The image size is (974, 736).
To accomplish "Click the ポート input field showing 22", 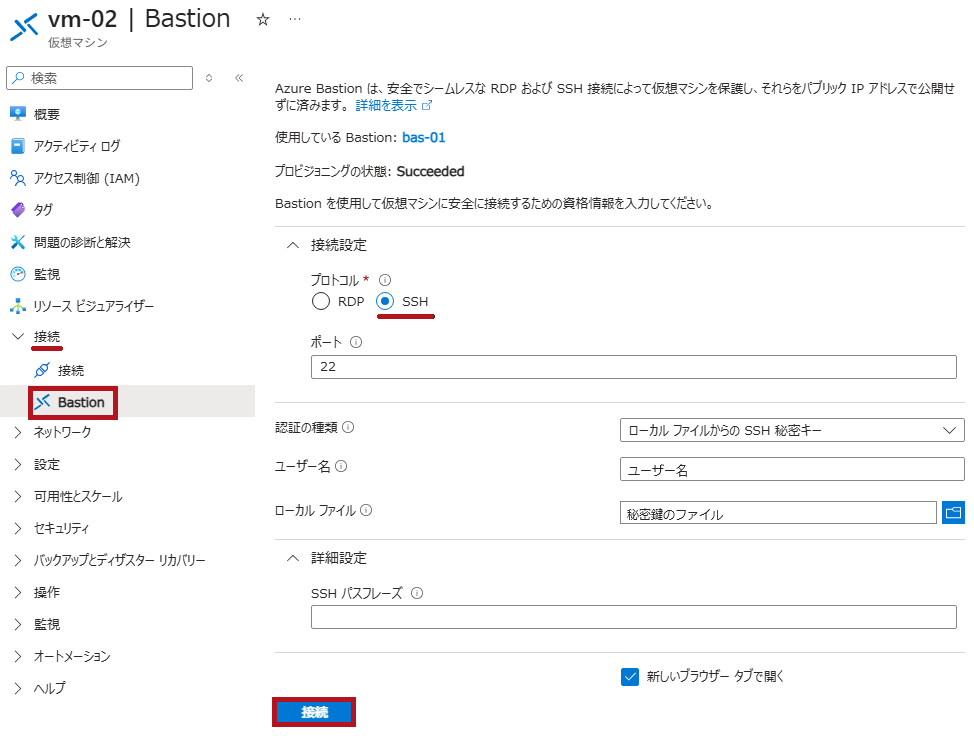I will (x=634, y=367).
